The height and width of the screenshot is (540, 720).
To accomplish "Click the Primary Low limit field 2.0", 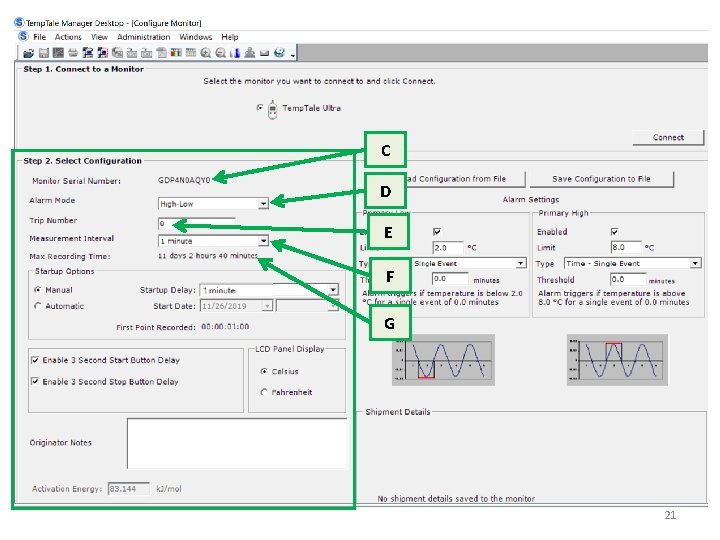I will pos(448,248).
